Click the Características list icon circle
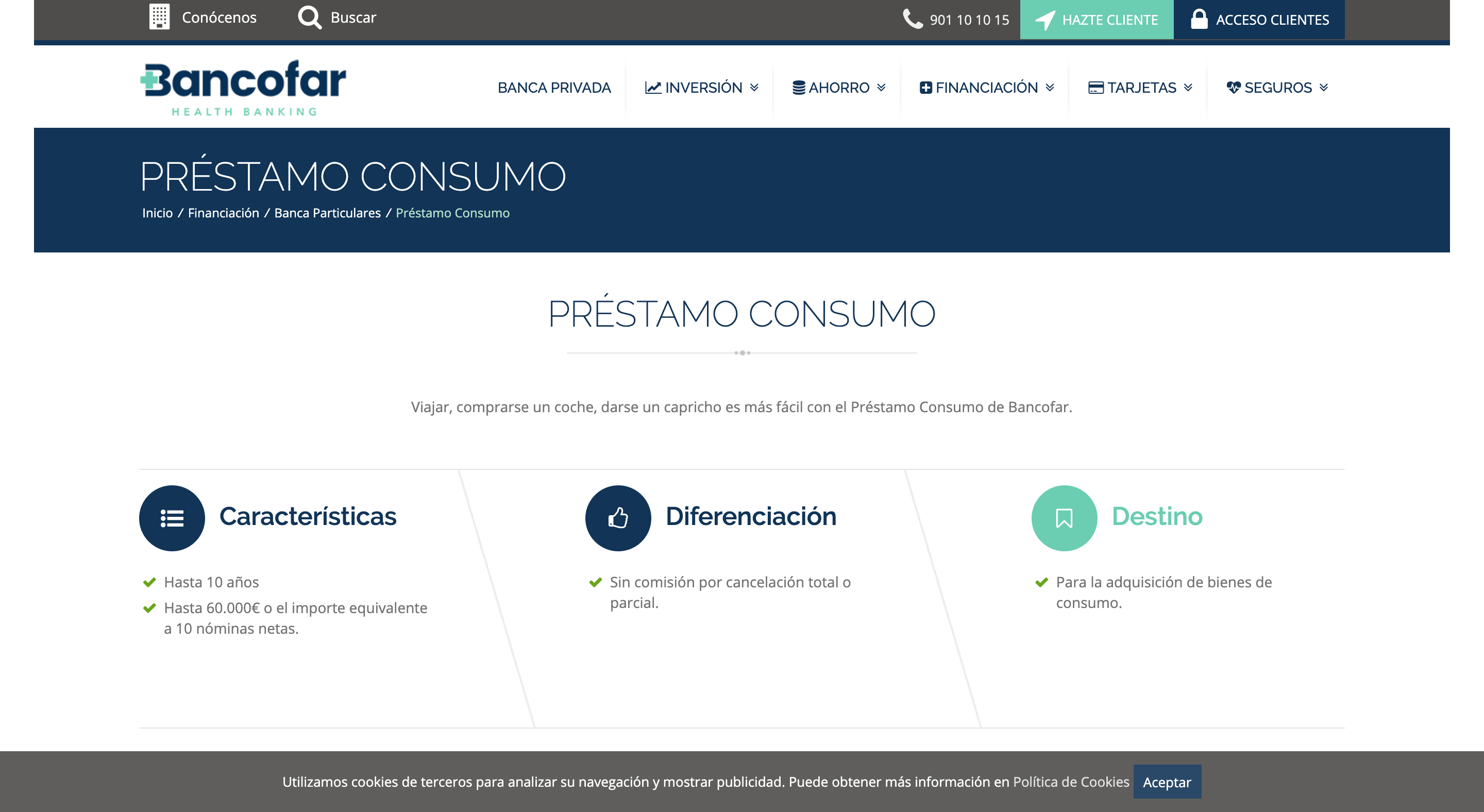The height and width of the screenshot is (812, 1484). click(172, 518)
